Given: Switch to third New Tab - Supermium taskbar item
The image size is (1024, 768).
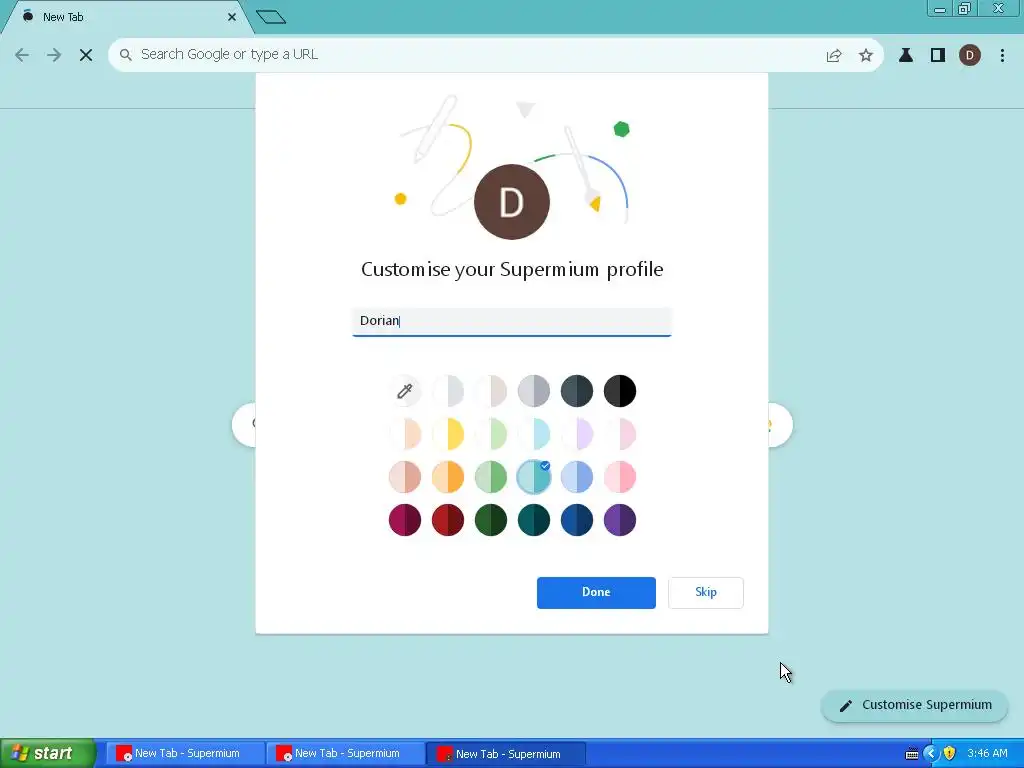Looking at the screenshot, I should (x=506, y=754).
